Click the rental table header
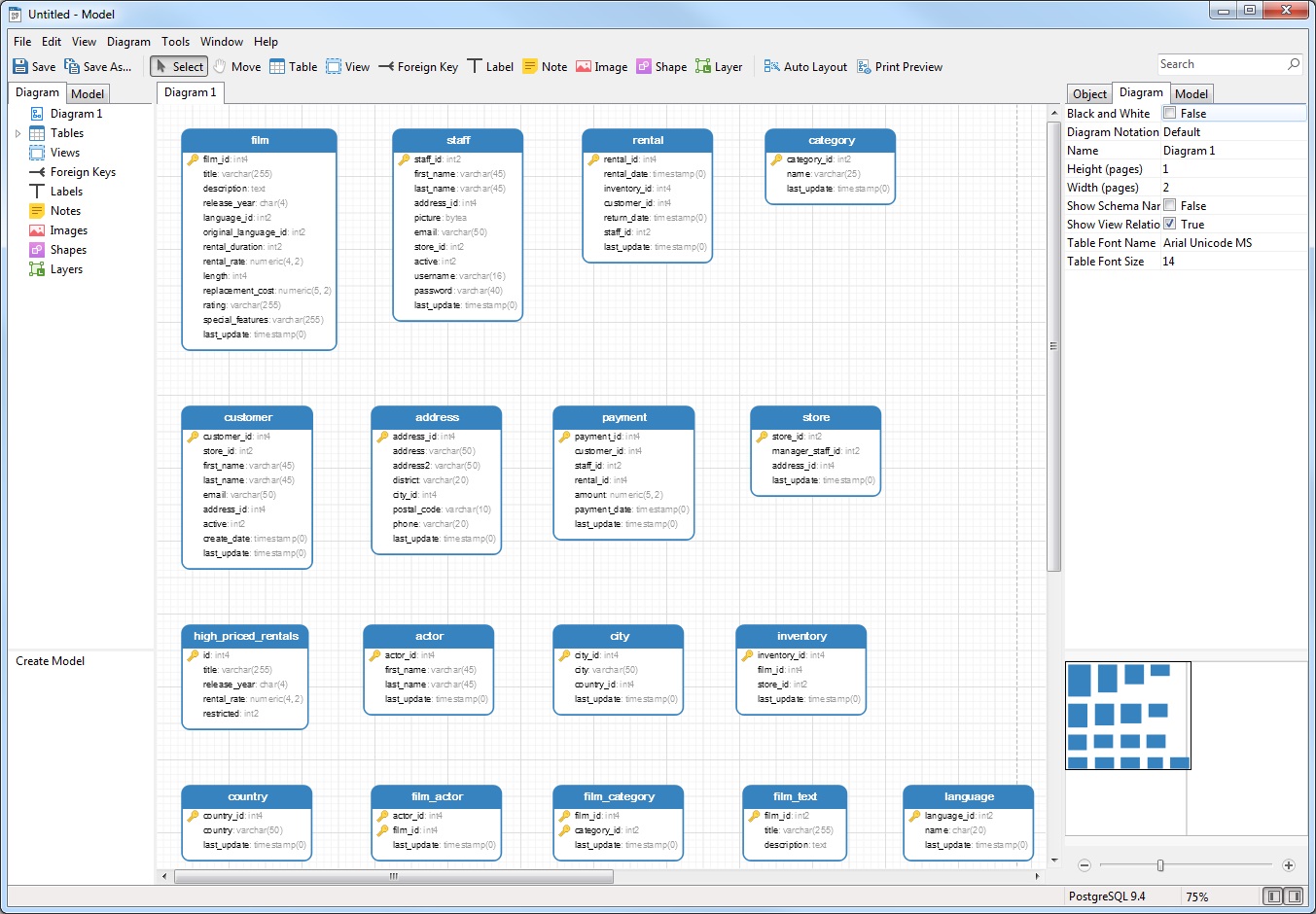The image size is (1316, 914). [x=648, y=140]
